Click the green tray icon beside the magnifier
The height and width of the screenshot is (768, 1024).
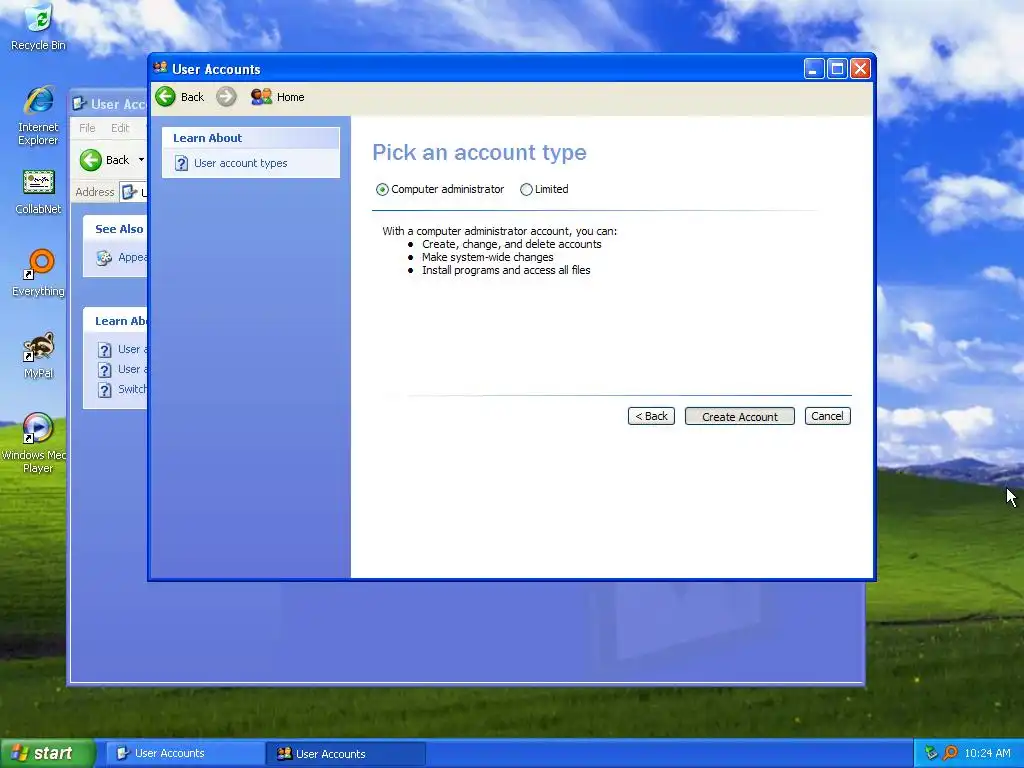931,753
